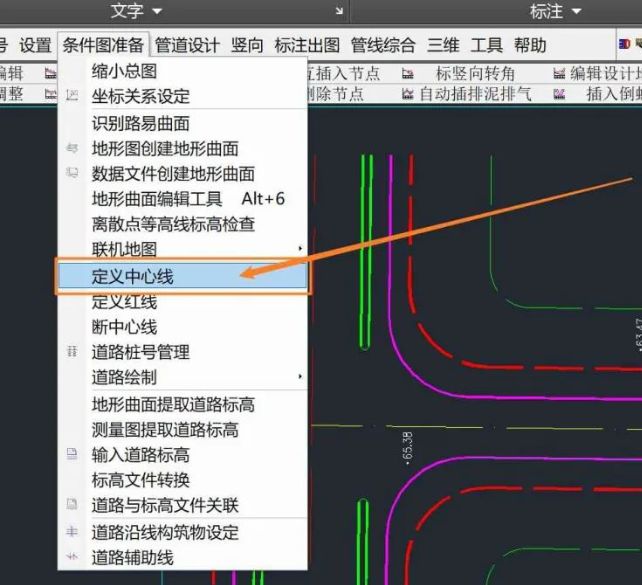Click the 道路桩号管理 icon

point(72,351)
